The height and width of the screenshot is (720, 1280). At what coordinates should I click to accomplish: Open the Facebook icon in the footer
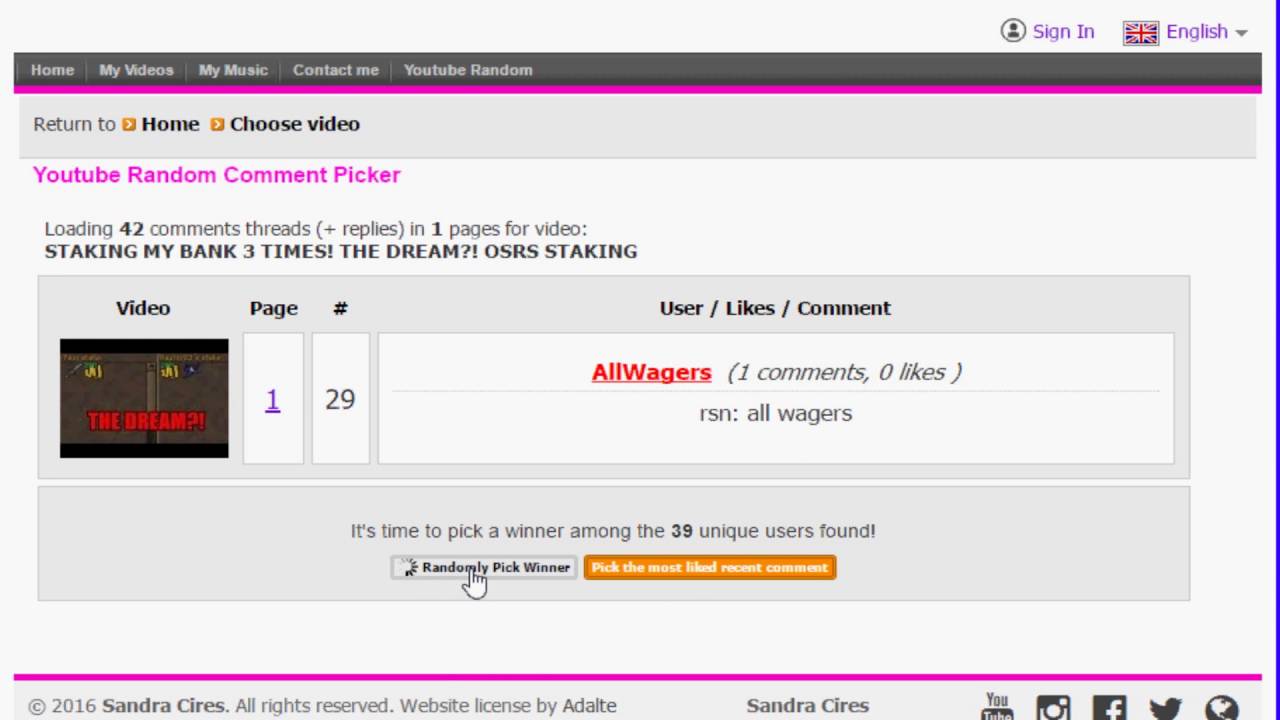[1109, 709]
